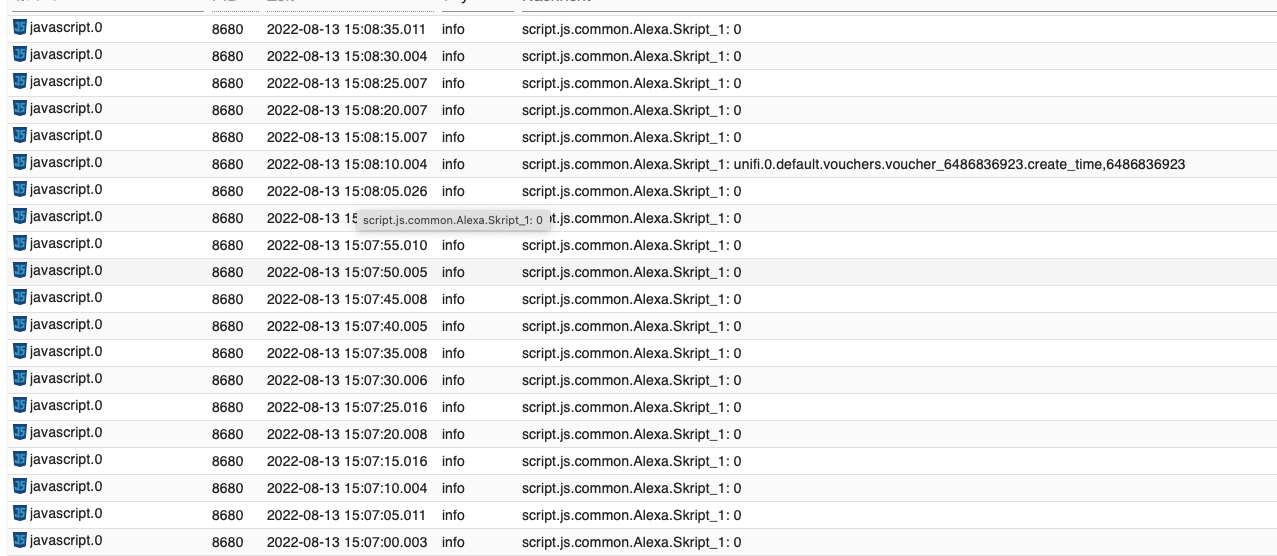Click the JavaScript icon beside the 15:07:40.005 log
This screenshot has height=556, width=1277.
[x=19, y=325]
